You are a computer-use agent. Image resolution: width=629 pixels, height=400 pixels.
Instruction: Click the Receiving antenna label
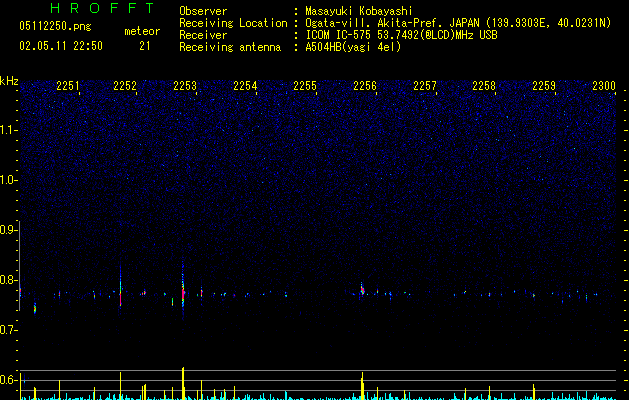click(x=230, y=47)
